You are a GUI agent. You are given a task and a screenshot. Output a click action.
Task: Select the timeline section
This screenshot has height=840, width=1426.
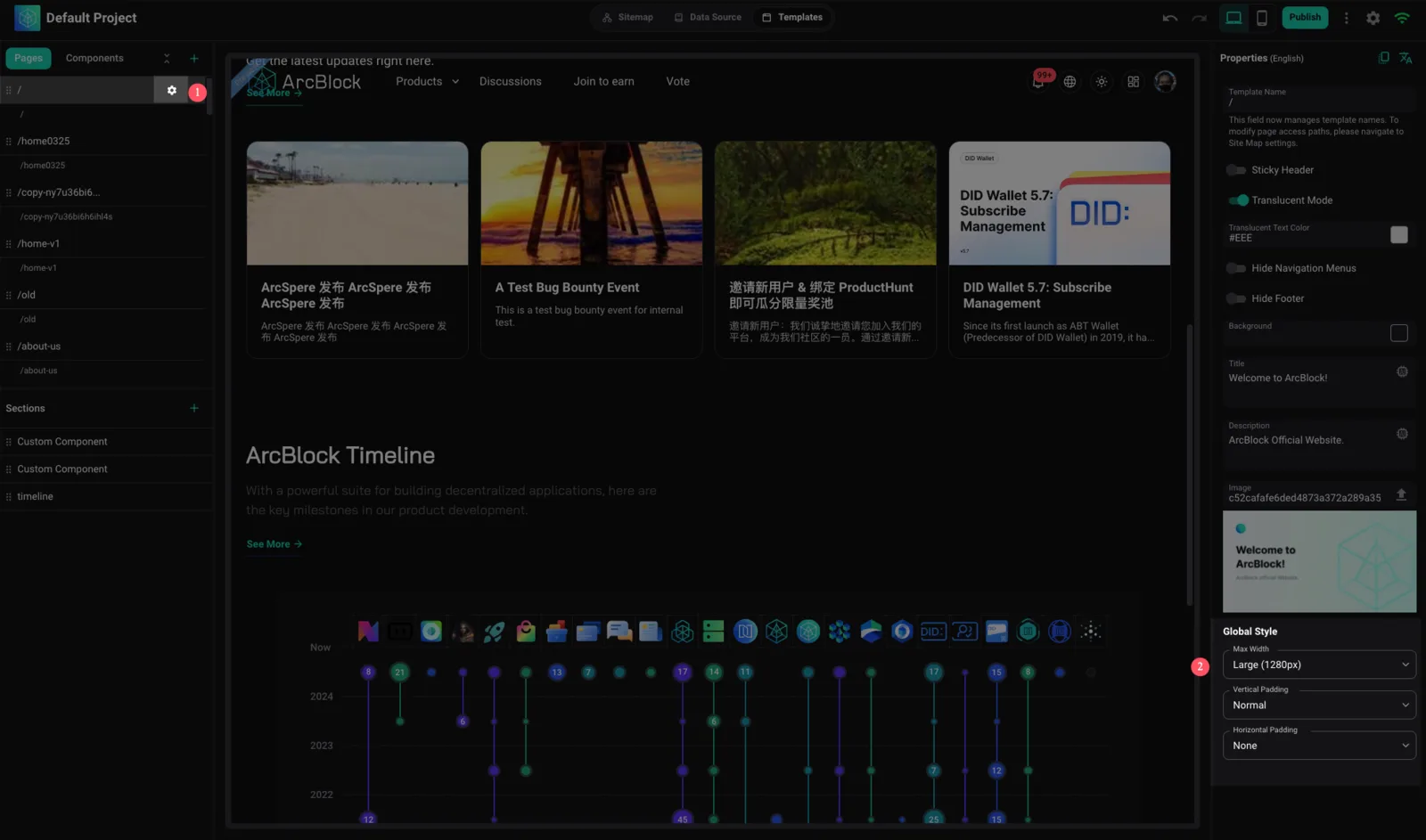(107, 497)
